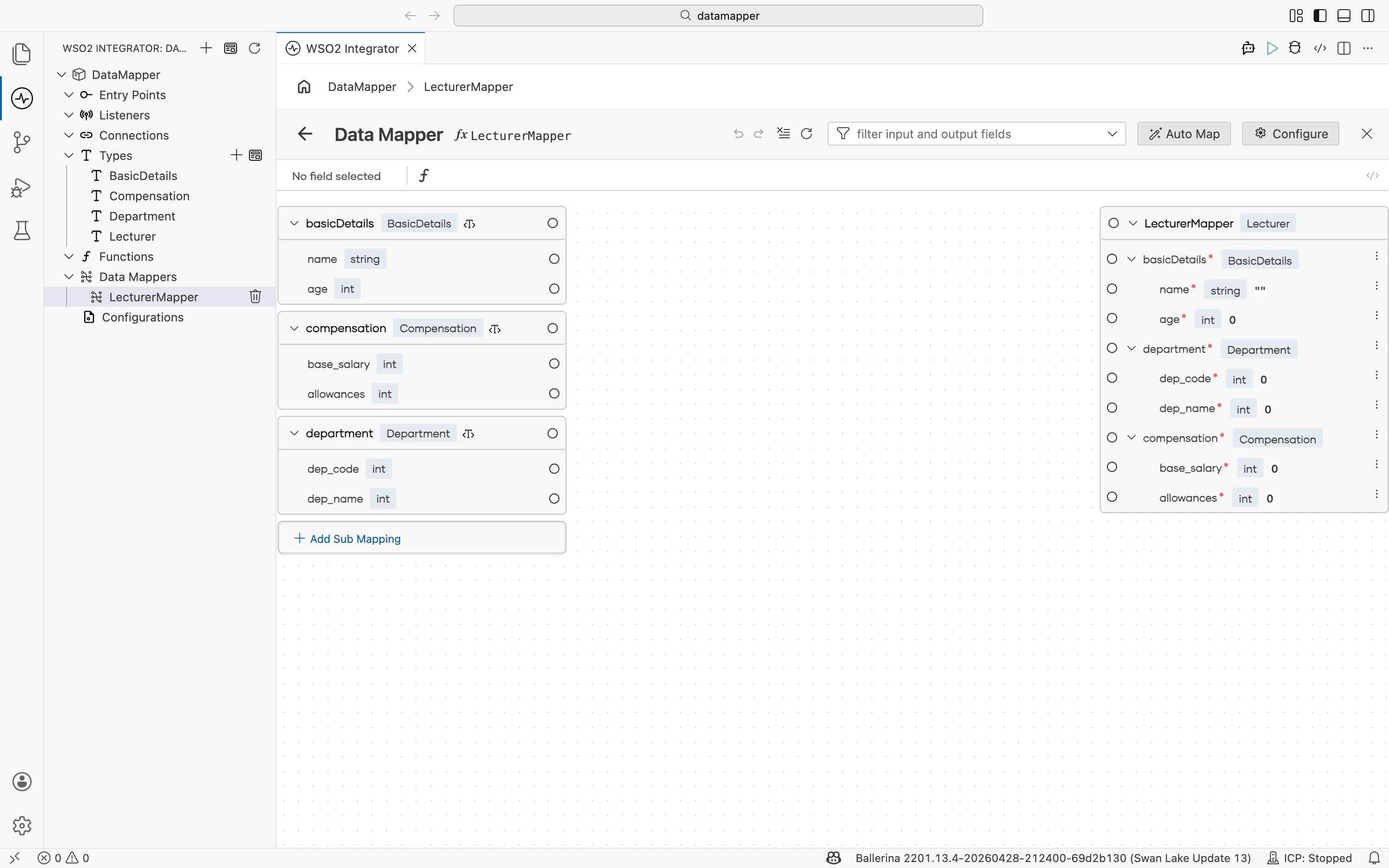Go to home icon in breadcrumb

(x=304, y=87)
